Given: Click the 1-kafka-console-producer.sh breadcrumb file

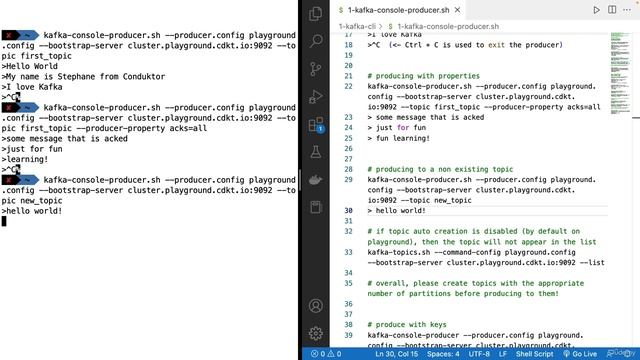Looking at the screenshot, I should click(448, 27).
